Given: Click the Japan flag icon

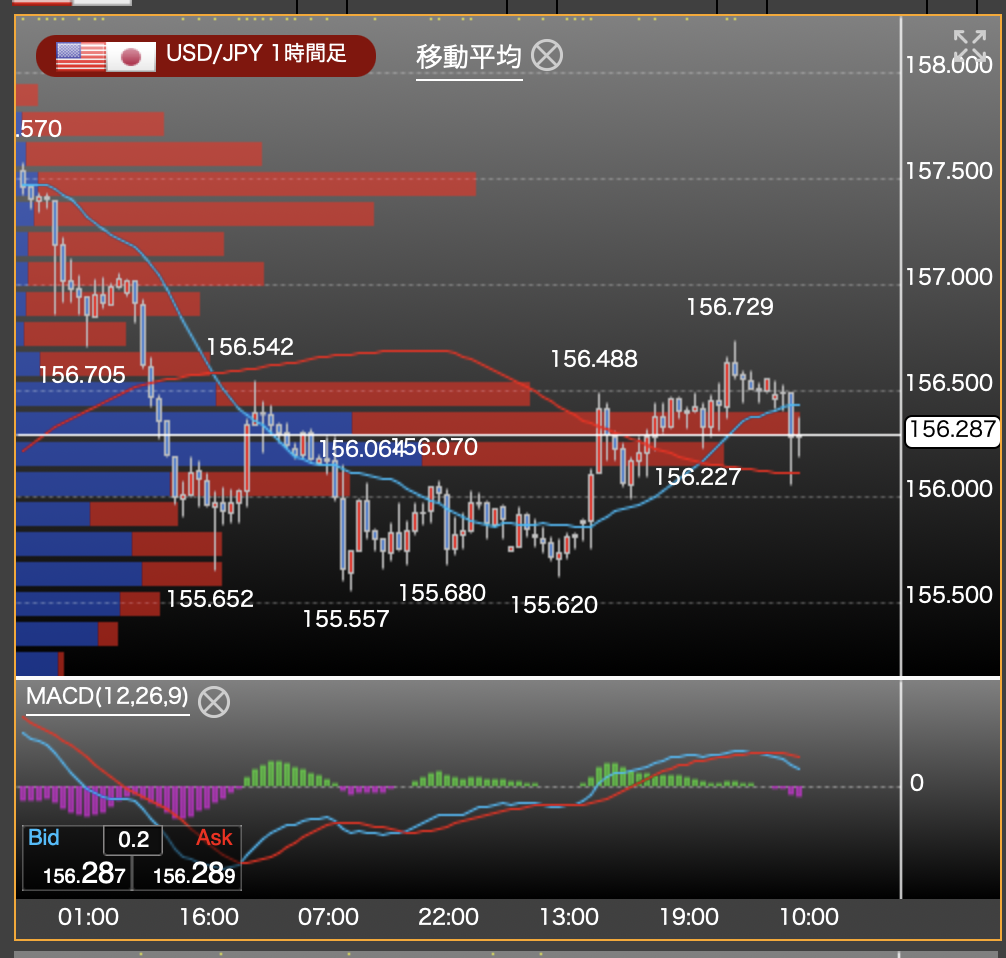Looking at the screenshot, I should 131,56.
